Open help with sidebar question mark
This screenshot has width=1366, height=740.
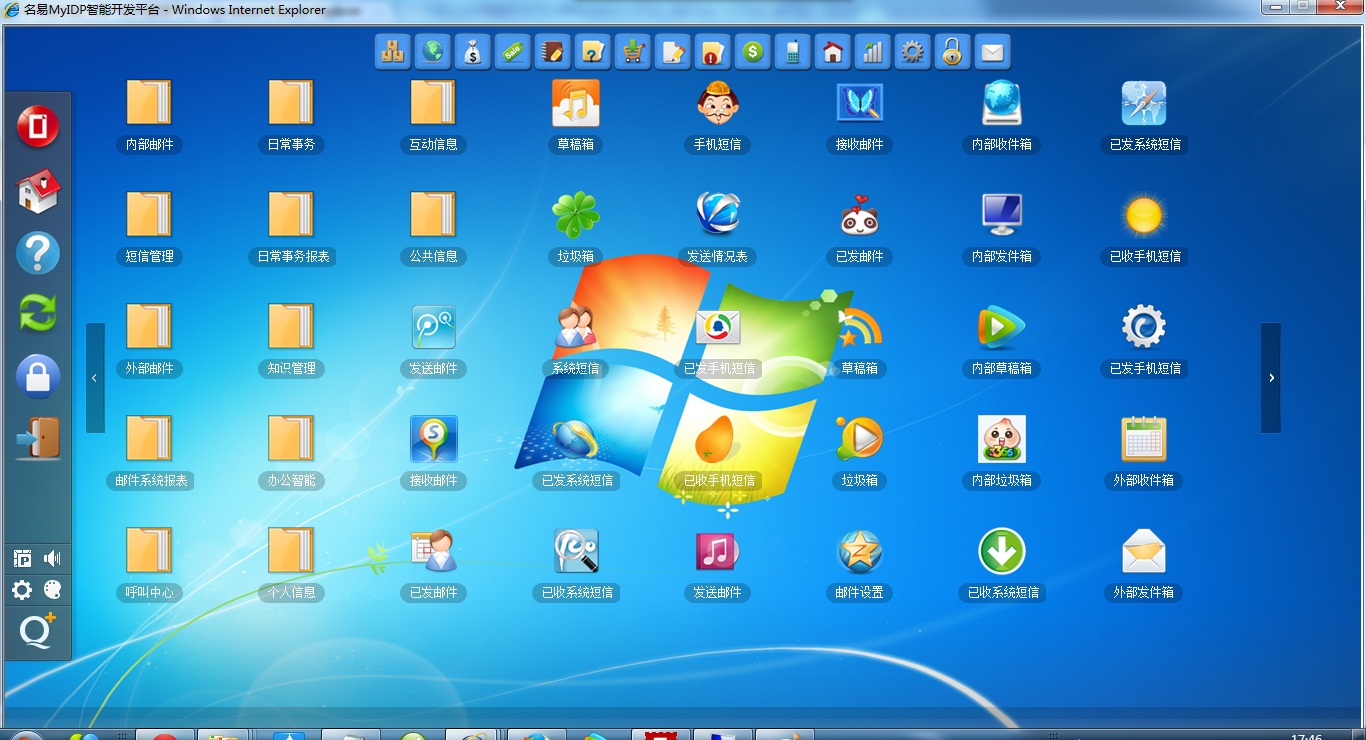pyautogui.click(x=38, y=253)
